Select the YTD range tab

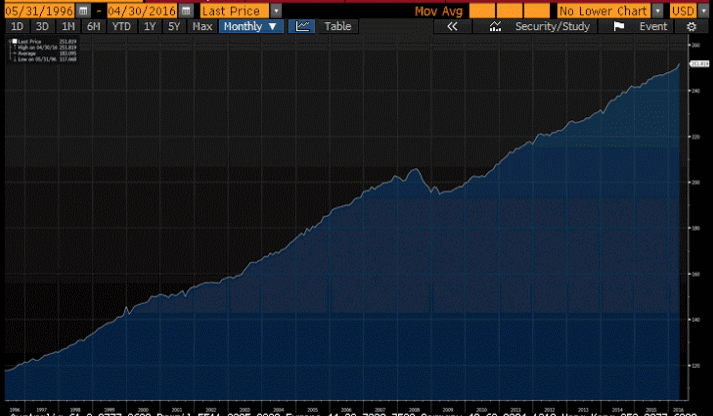pos(121,26)
